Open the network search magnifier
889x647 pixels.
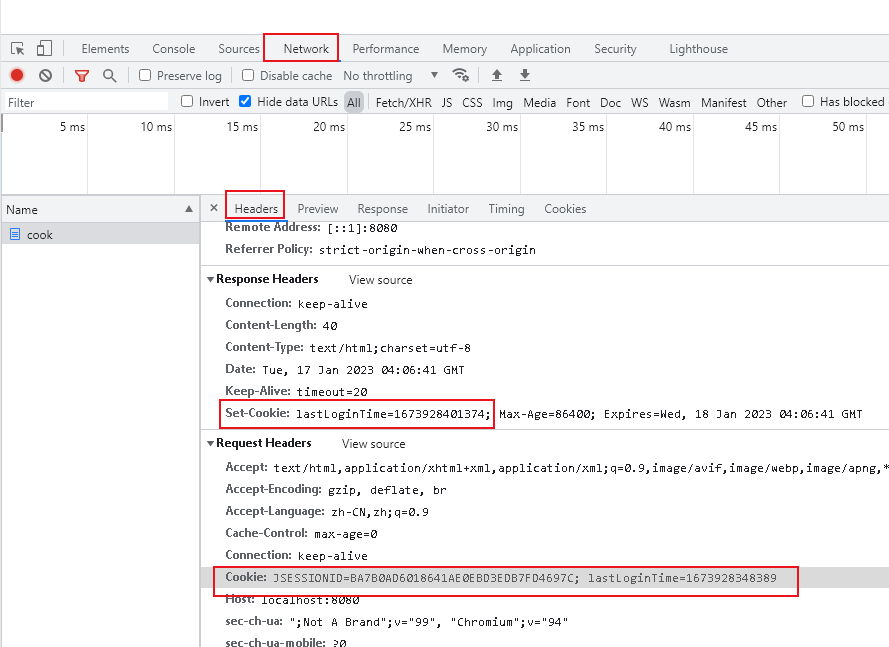pos(109,75)
